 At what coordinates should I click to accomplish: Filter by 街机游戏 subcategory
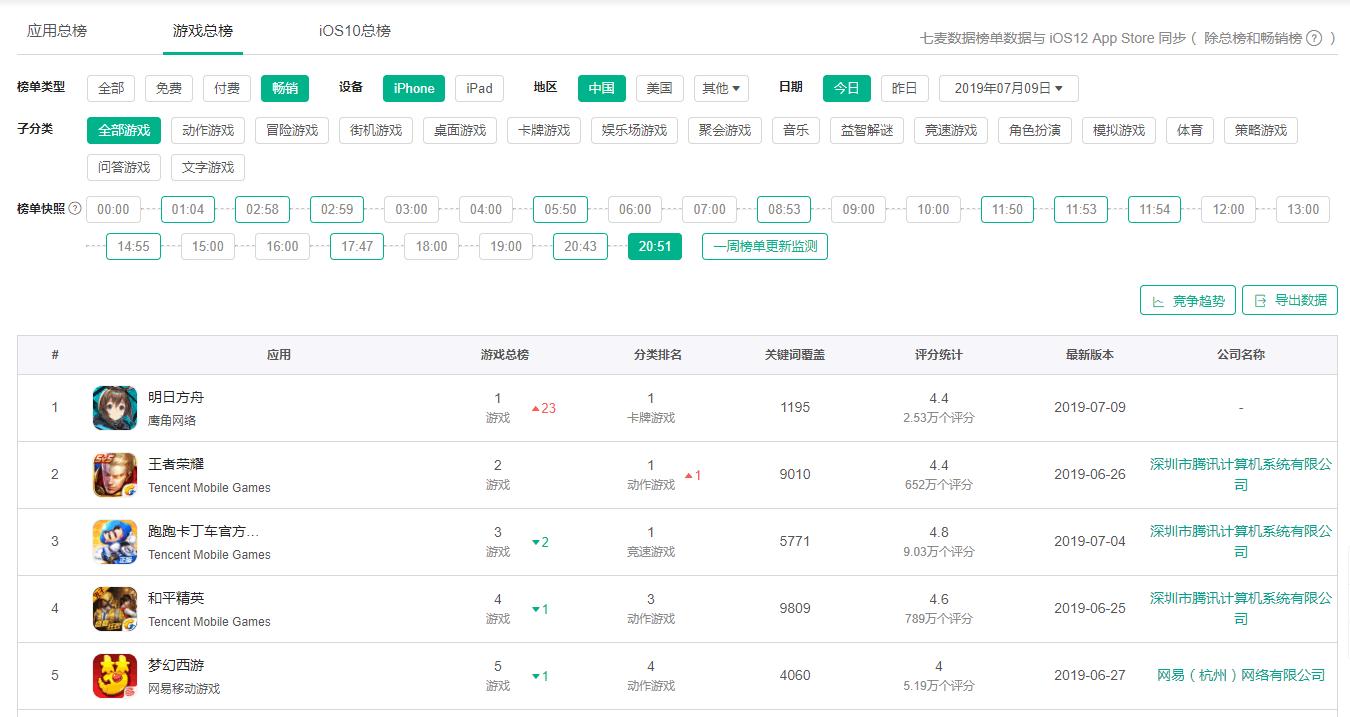coord(376,130)
